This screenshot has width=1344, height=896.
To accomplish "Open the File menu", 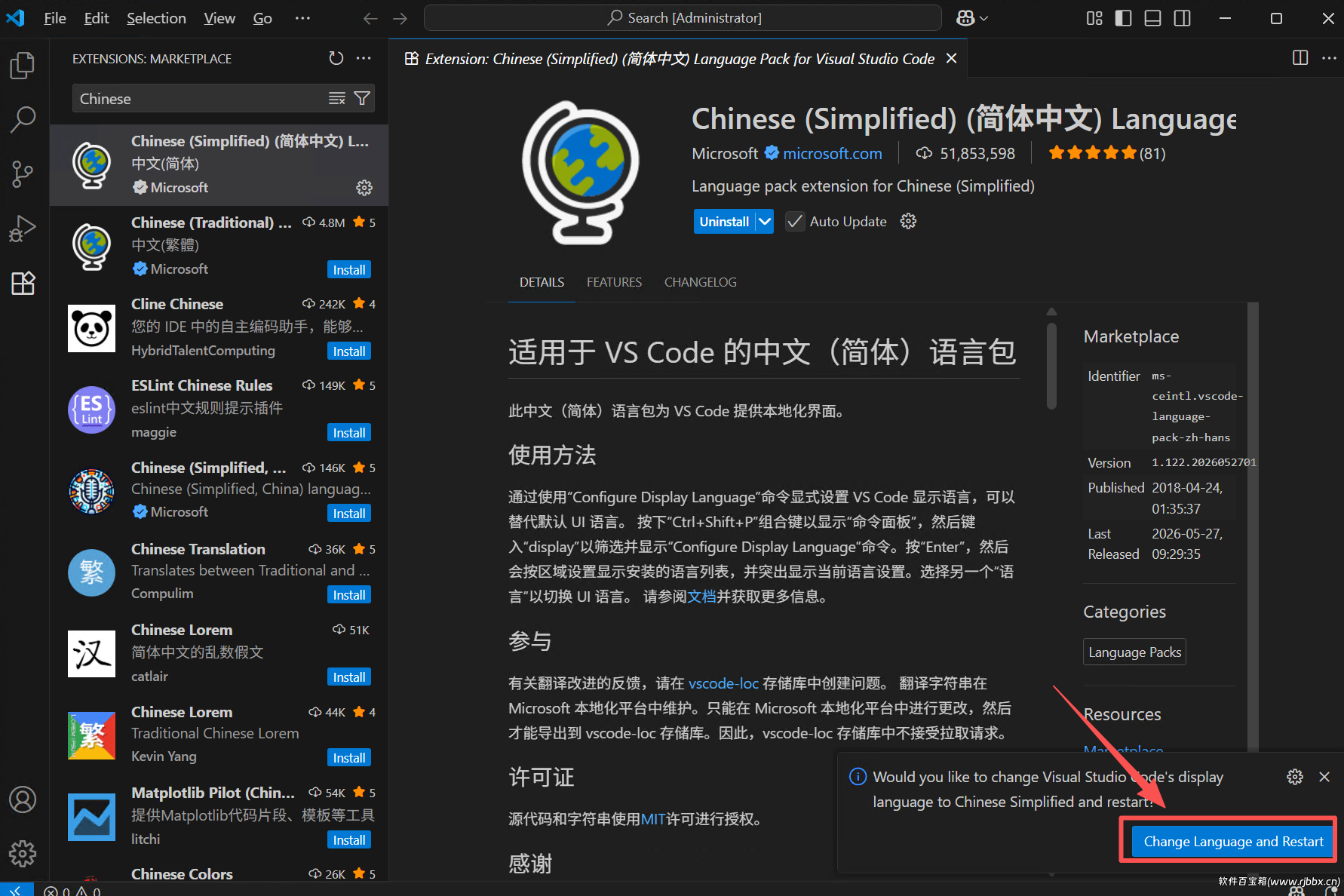I will 55,18.
